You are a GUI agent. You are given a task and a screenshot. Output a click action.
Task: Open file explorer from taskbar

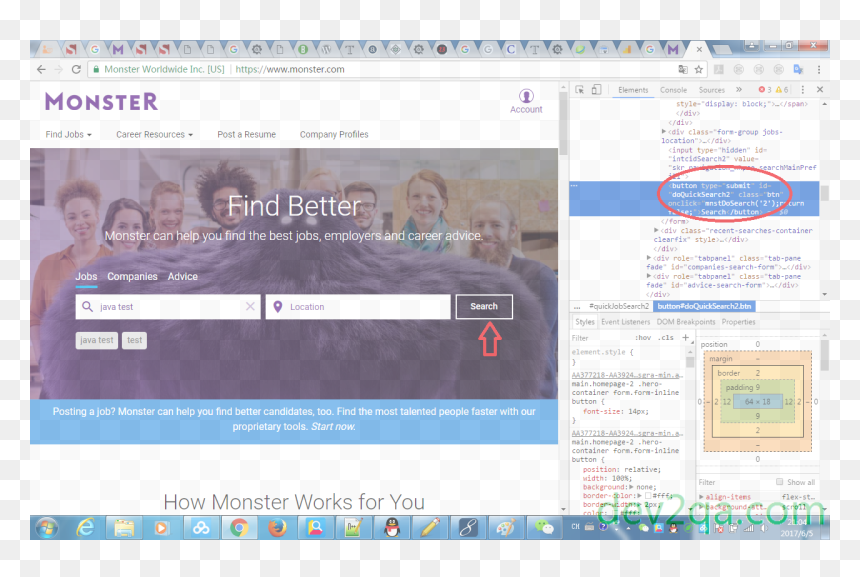(124, 528)
